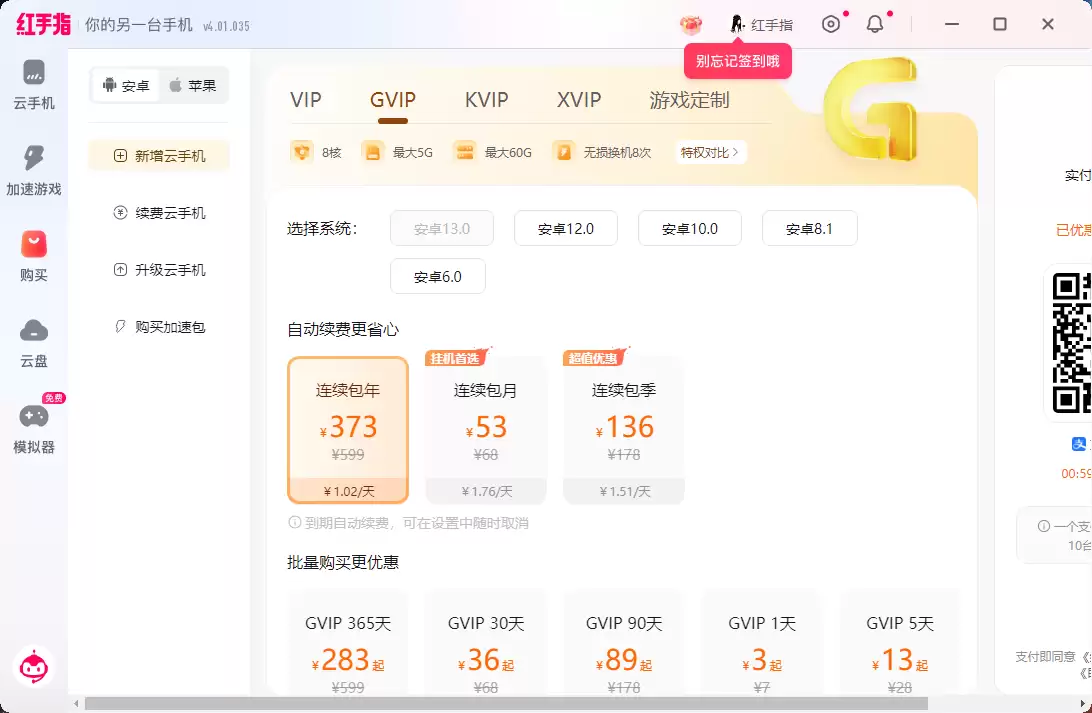
Task: Click the 自动续费更省心 heading text
Action: click(x=343, y=329)
